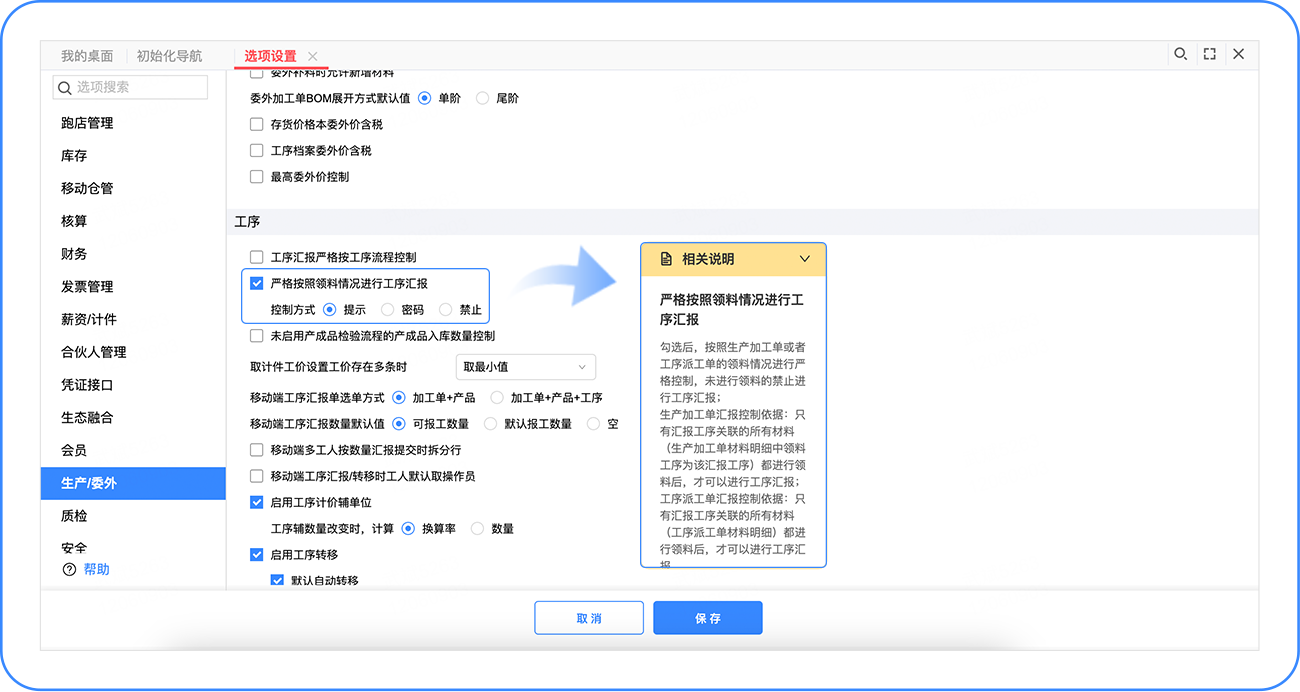This screenshot has width=1300, height=692.
Task: Check 存货价格本委外价含税
Action: 257,125
